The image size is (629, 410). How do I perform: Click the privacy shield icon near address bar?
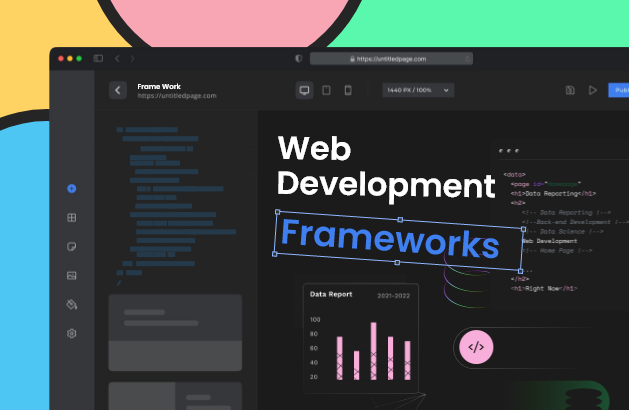coord(298,59)
